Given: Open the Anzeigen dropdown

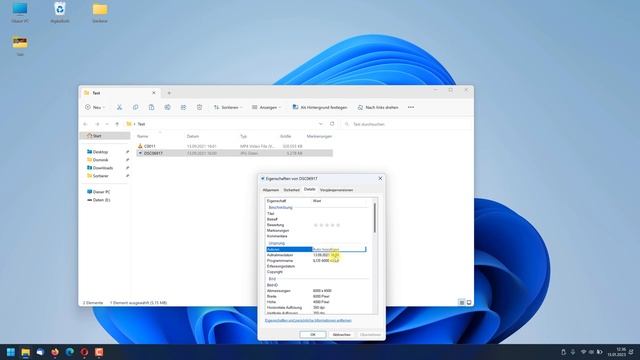Looking at the screenshot, I should click(x=267, y=107).
